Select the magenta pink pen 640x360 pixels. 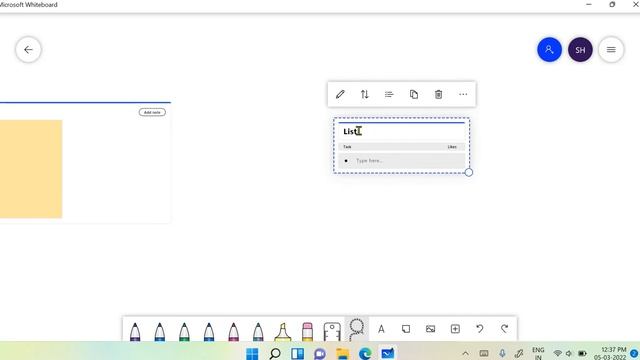coord(233,331)
